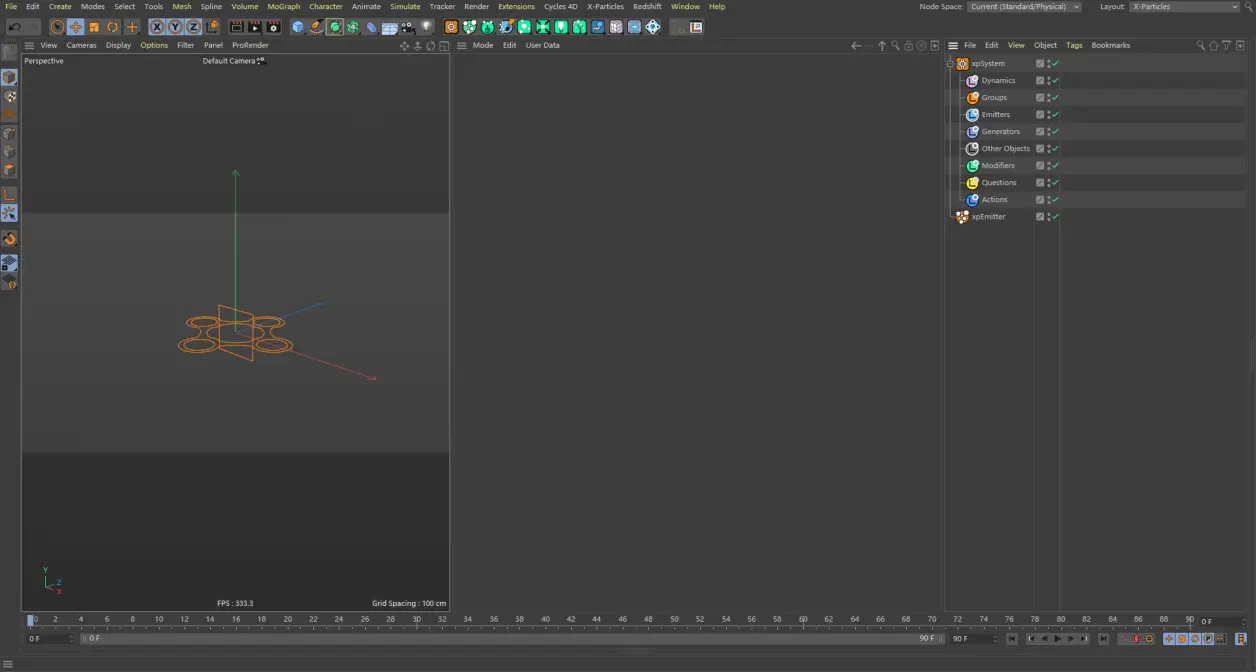
Task: Open the Simulate menu
Action: [x=405, y=6]
